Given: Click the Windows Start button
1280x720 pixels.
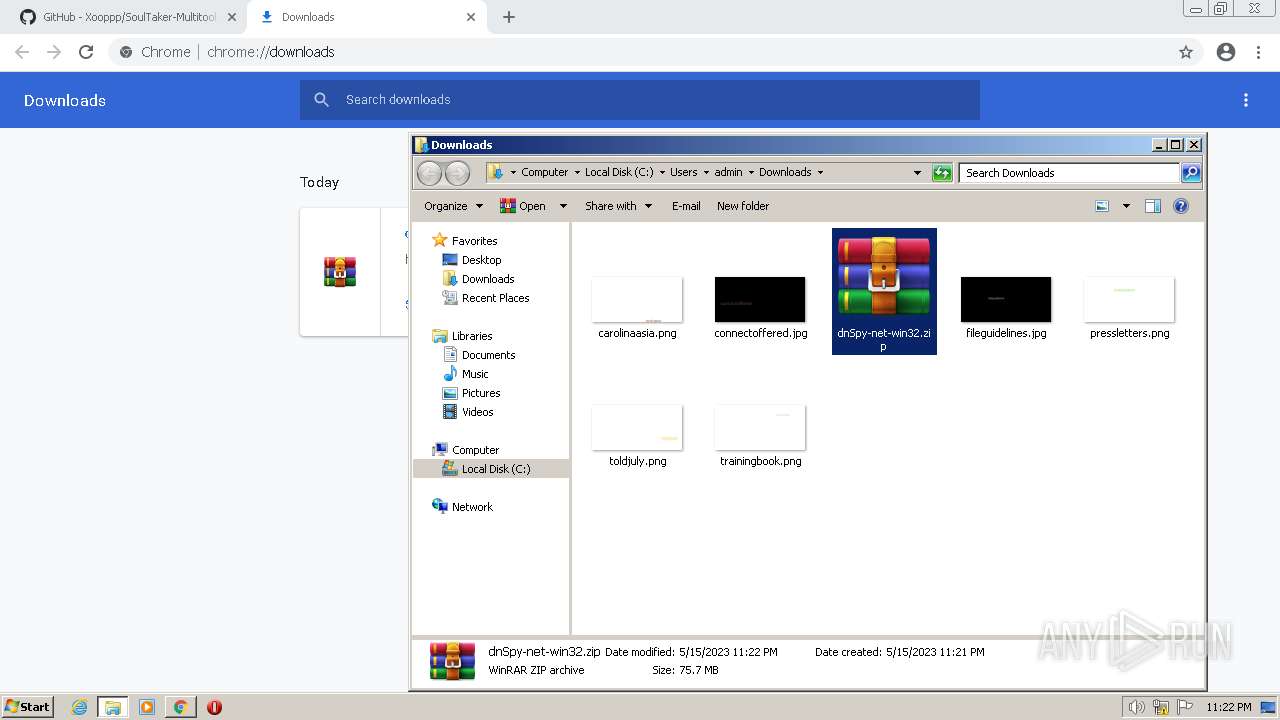Looking at the screenshot, I should point(27,706).
